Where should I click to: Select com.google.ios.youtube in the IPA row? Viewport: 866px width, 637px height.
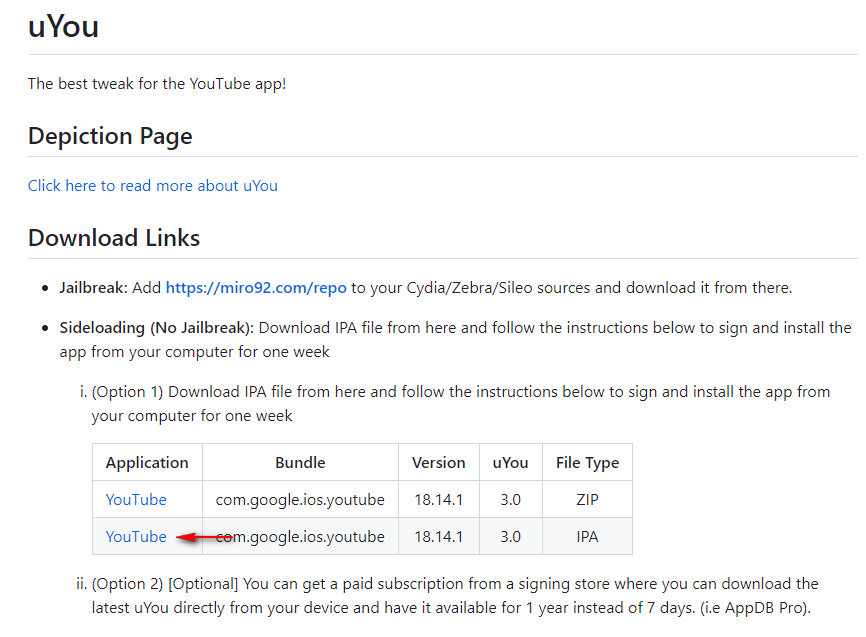(x=300, y=536)
